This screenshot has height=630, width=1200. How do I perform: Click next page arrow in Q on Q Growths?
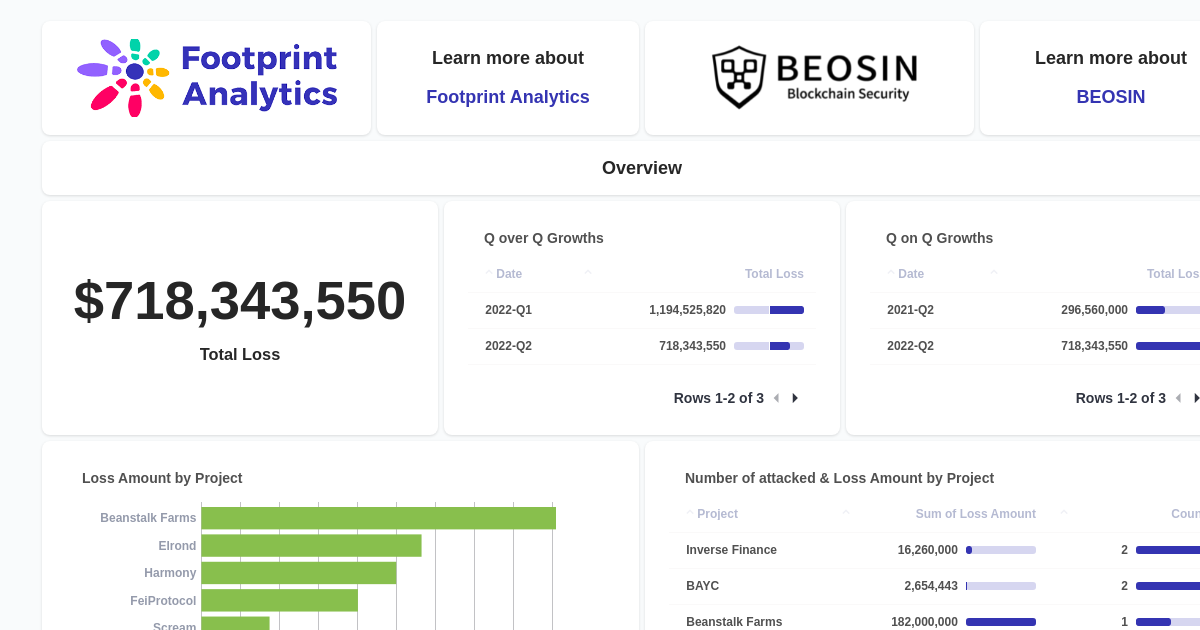click(x=1197, y=398)
